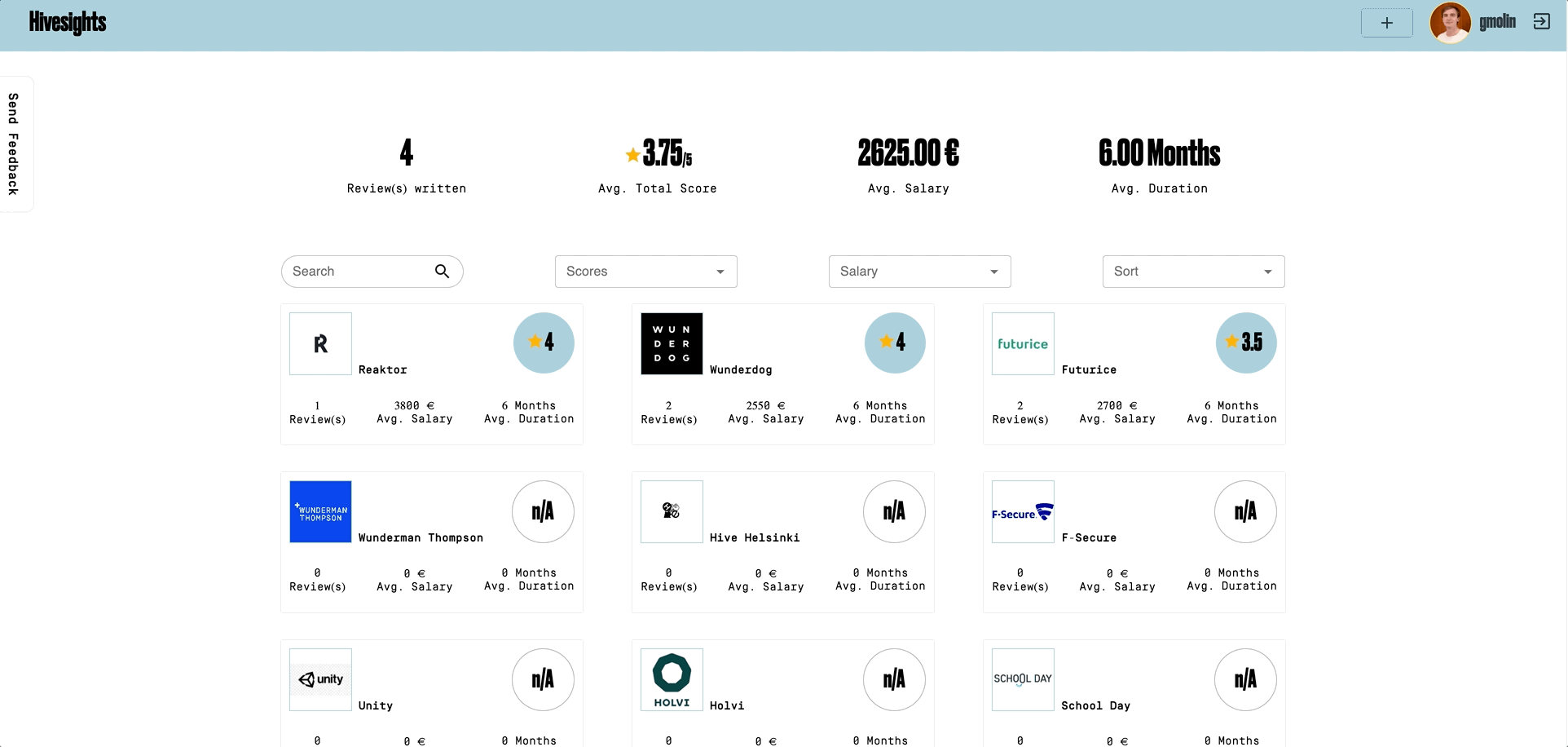Click the Futurice logo
This screenshot has width=1568, height=747.
pyautogui.click(x=1023, y=344)
